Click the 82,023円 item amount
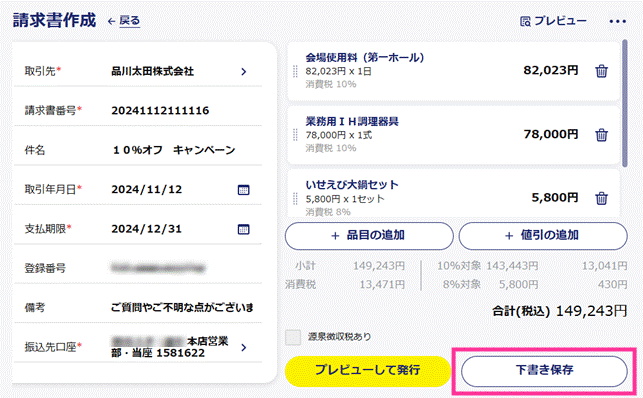This screenshot has height=398, width=643. coord(551,71)
